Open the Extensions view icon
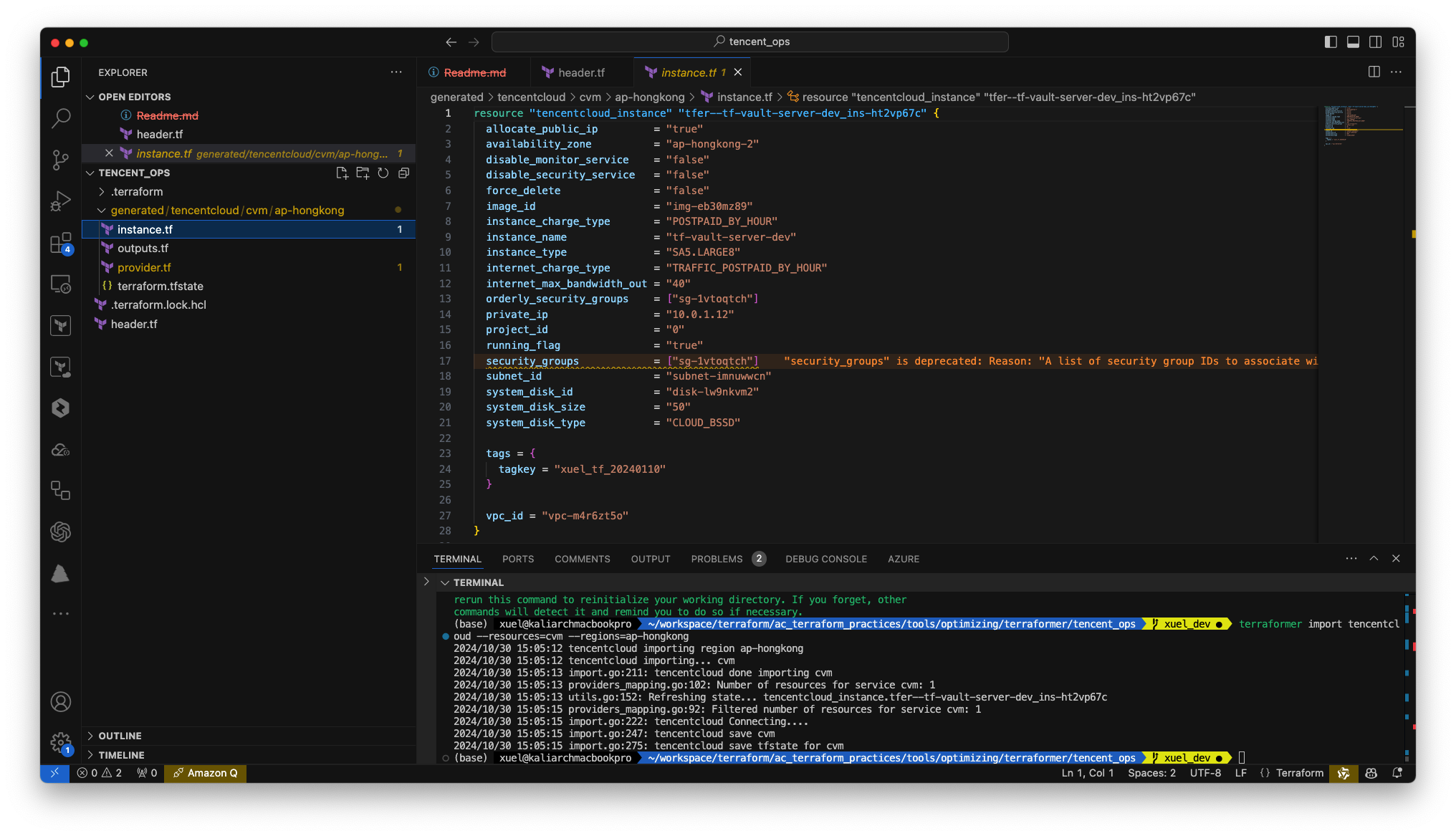The width and height of the screenshot is (1456, 836). [61, 244]
